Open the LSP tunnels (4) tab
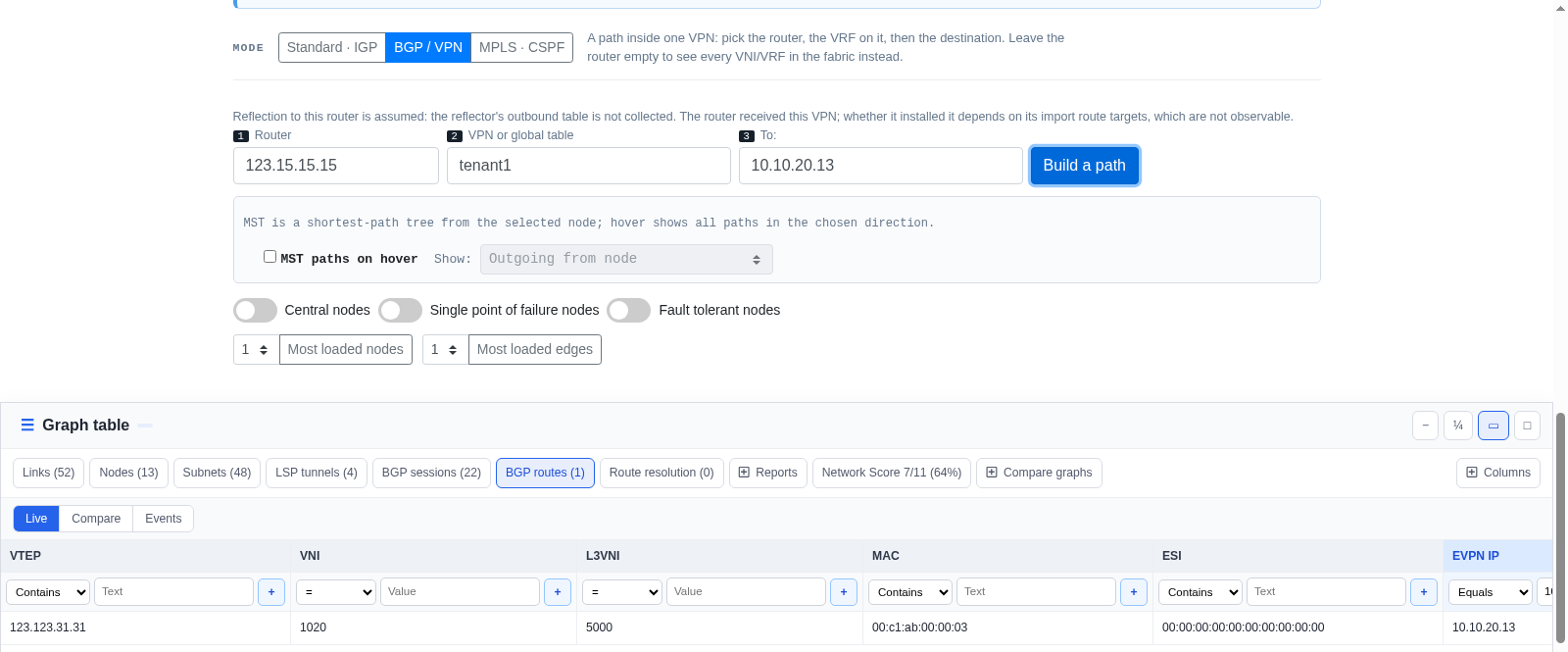 click(x=317, y=473)
